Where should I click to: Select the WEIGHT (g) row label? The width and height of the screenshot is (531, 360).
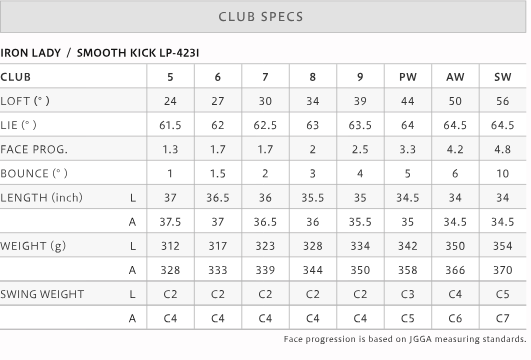(x=33, y=246)
